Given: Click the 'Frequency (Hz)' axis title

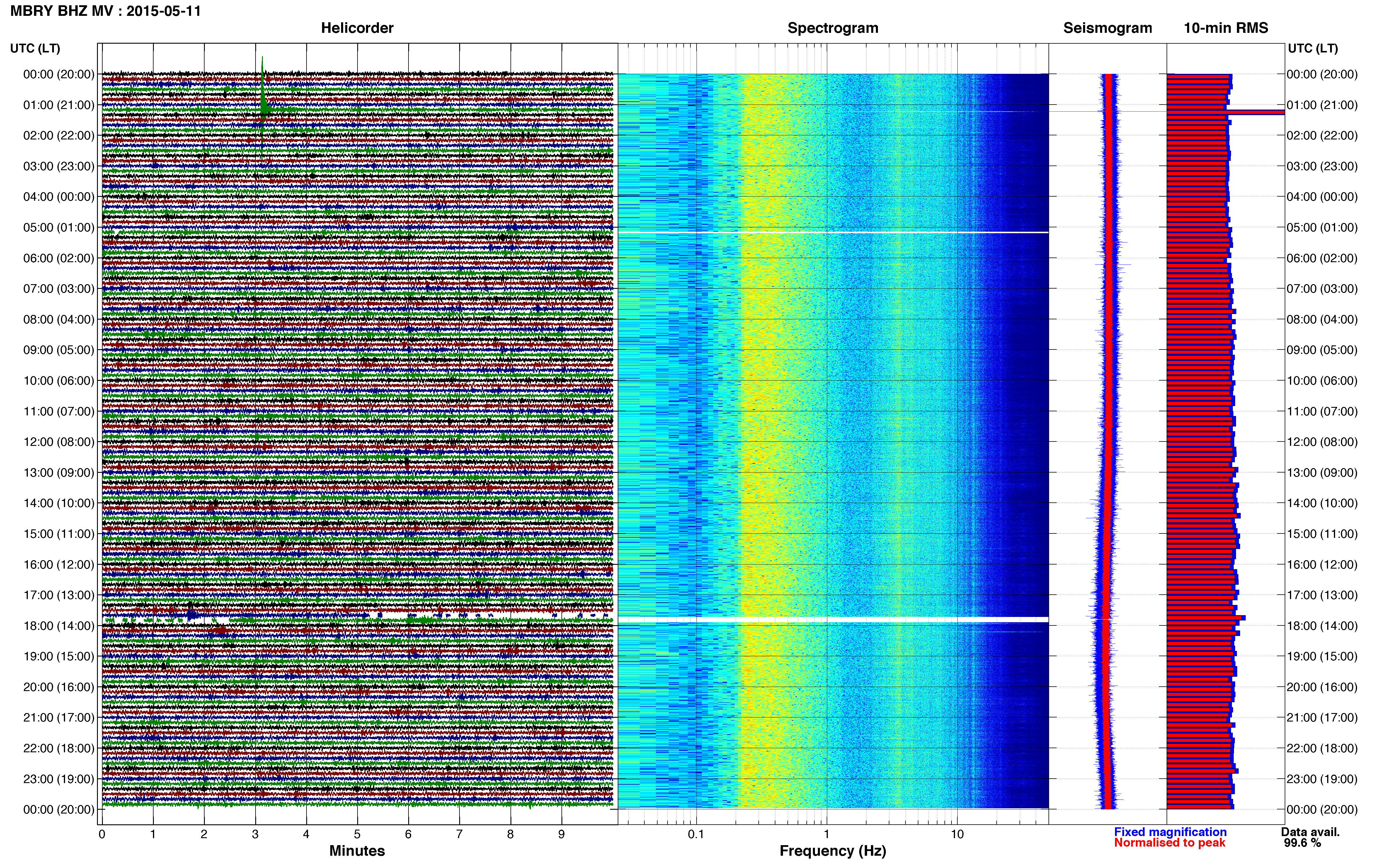Looking at the screenshot, I should pos(833,851).
